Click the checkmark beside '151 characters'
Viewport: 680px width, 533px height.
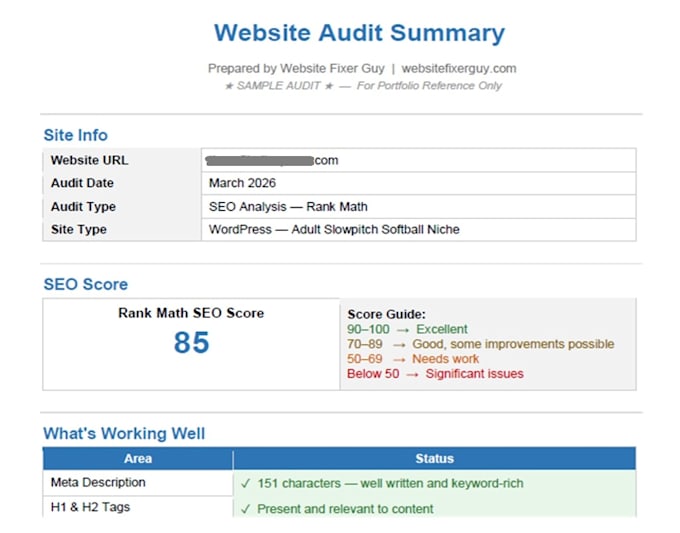(246, 484)
